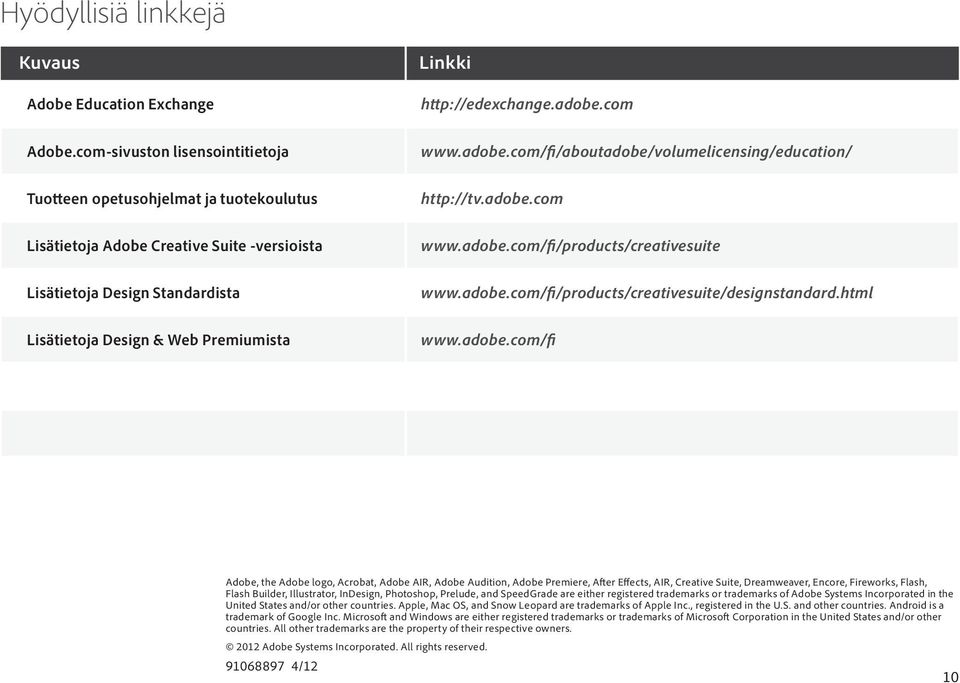Select the Lisätietoja Adobe Creative Suite -versioista label

point(174,245)
